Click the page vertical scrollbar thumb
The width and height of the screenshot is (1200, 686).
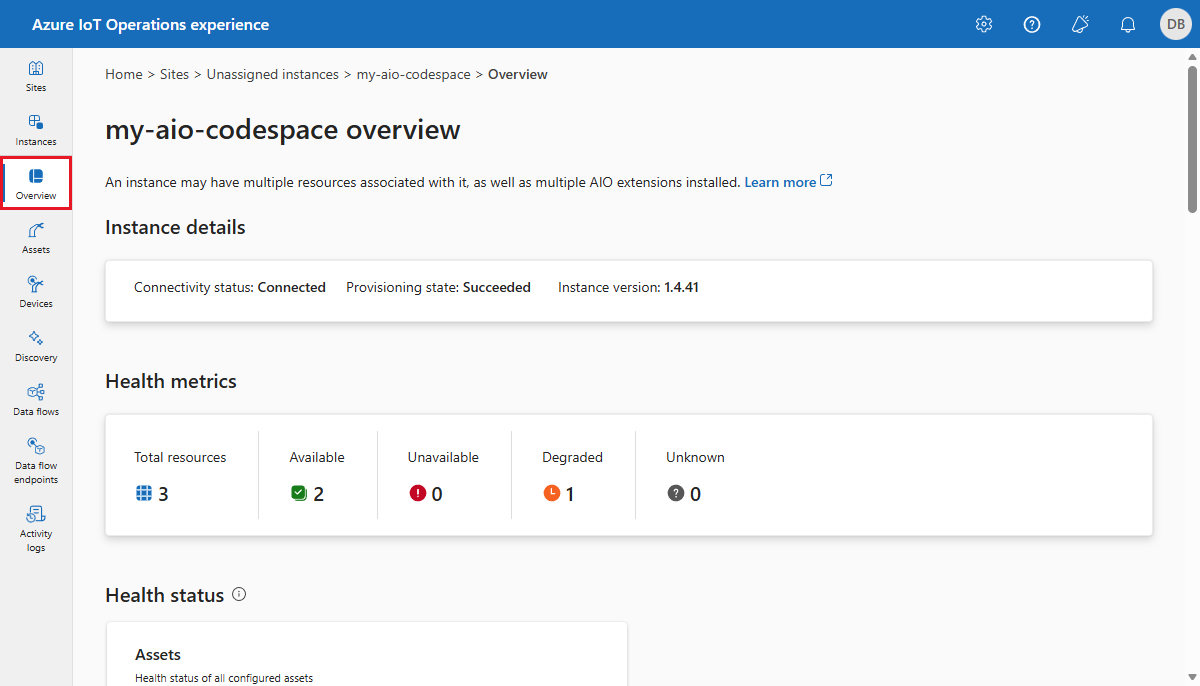1192,138
